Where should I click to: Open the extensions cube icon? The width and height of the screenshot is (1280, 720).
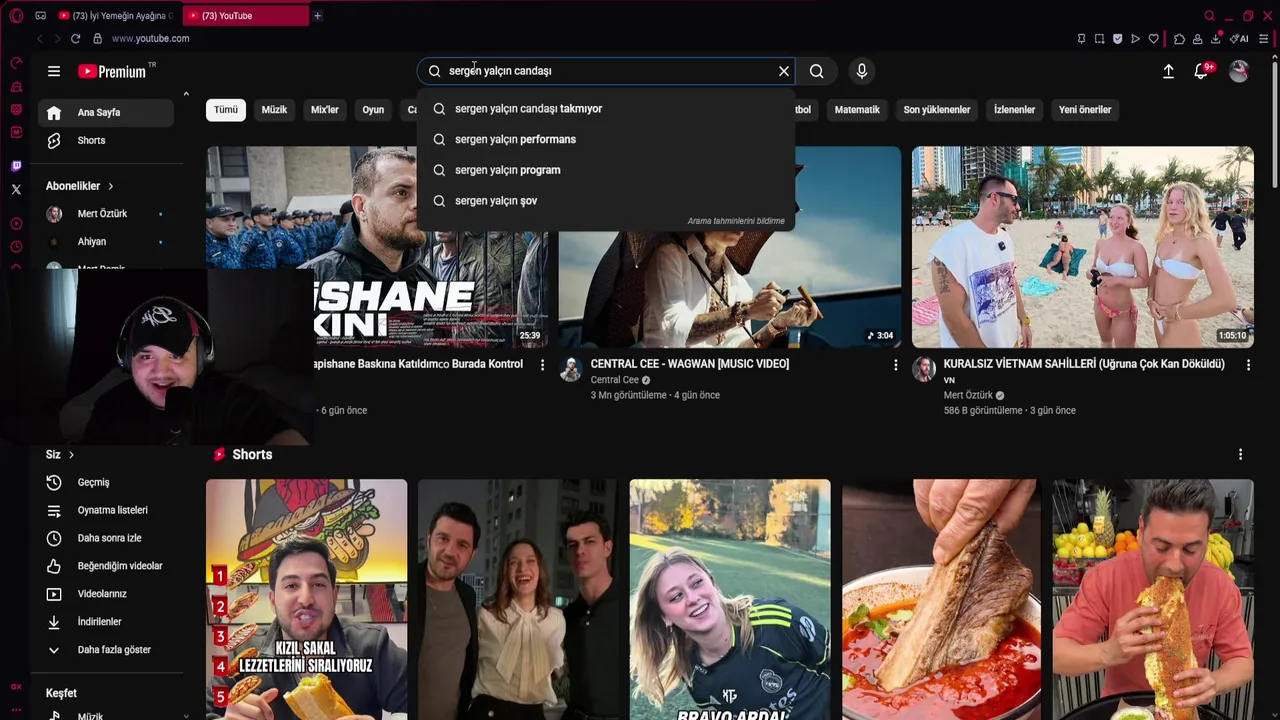click(x=1179, y=39)
